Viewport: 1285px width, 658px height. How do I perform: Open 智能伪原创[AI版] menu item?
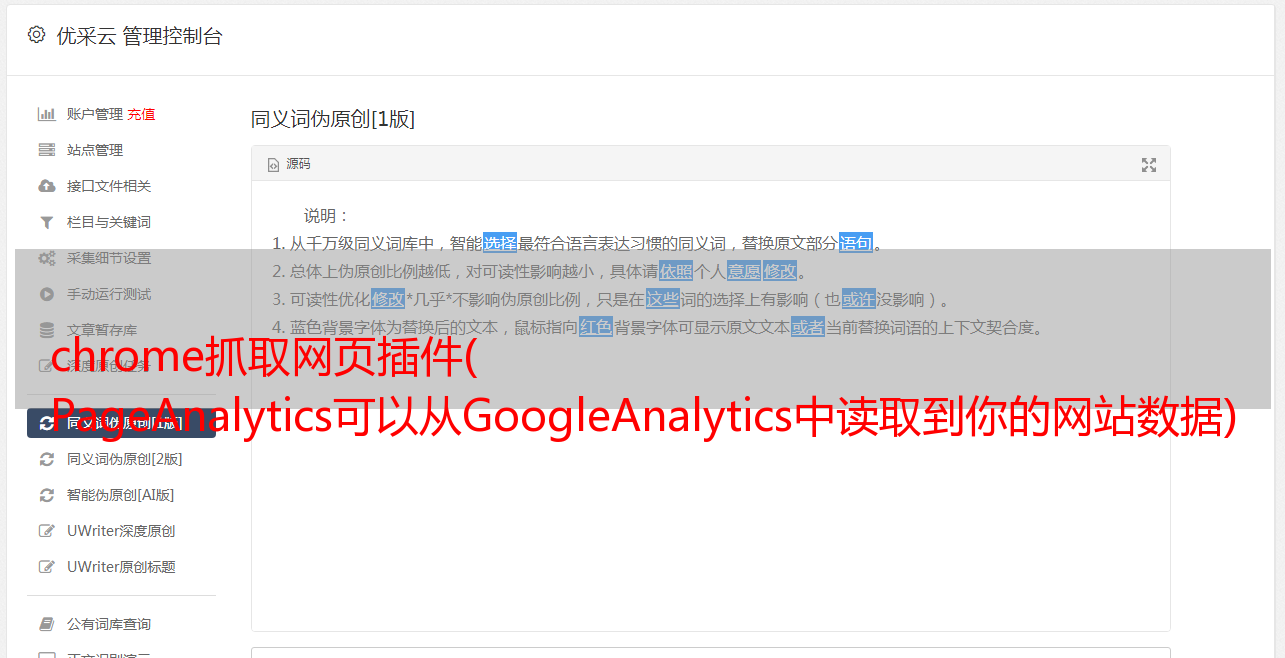pyautogui.click(x=121, y=495)
